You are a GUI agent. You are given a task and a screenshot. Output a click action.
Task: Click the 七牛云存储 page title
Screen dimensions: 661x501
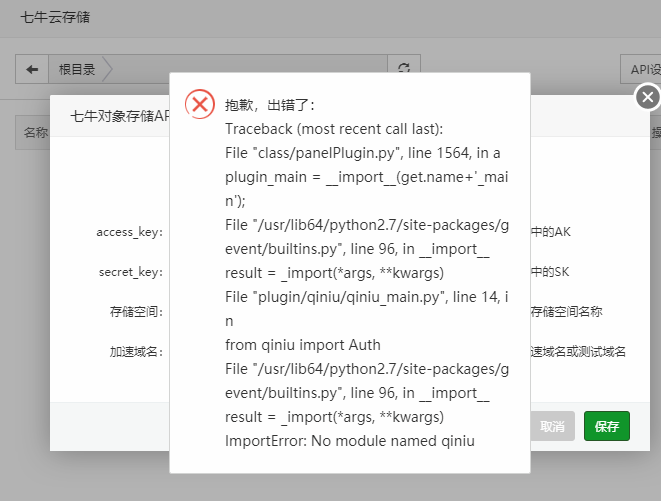coord(55,17)
